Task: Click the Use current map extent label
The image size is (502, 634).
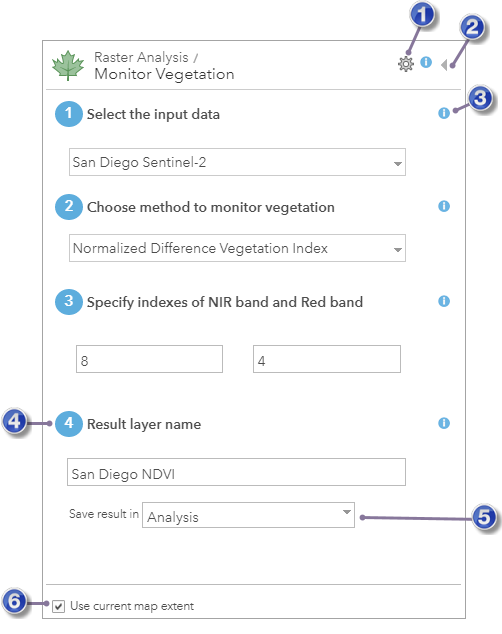Action: tap(132, 606)
